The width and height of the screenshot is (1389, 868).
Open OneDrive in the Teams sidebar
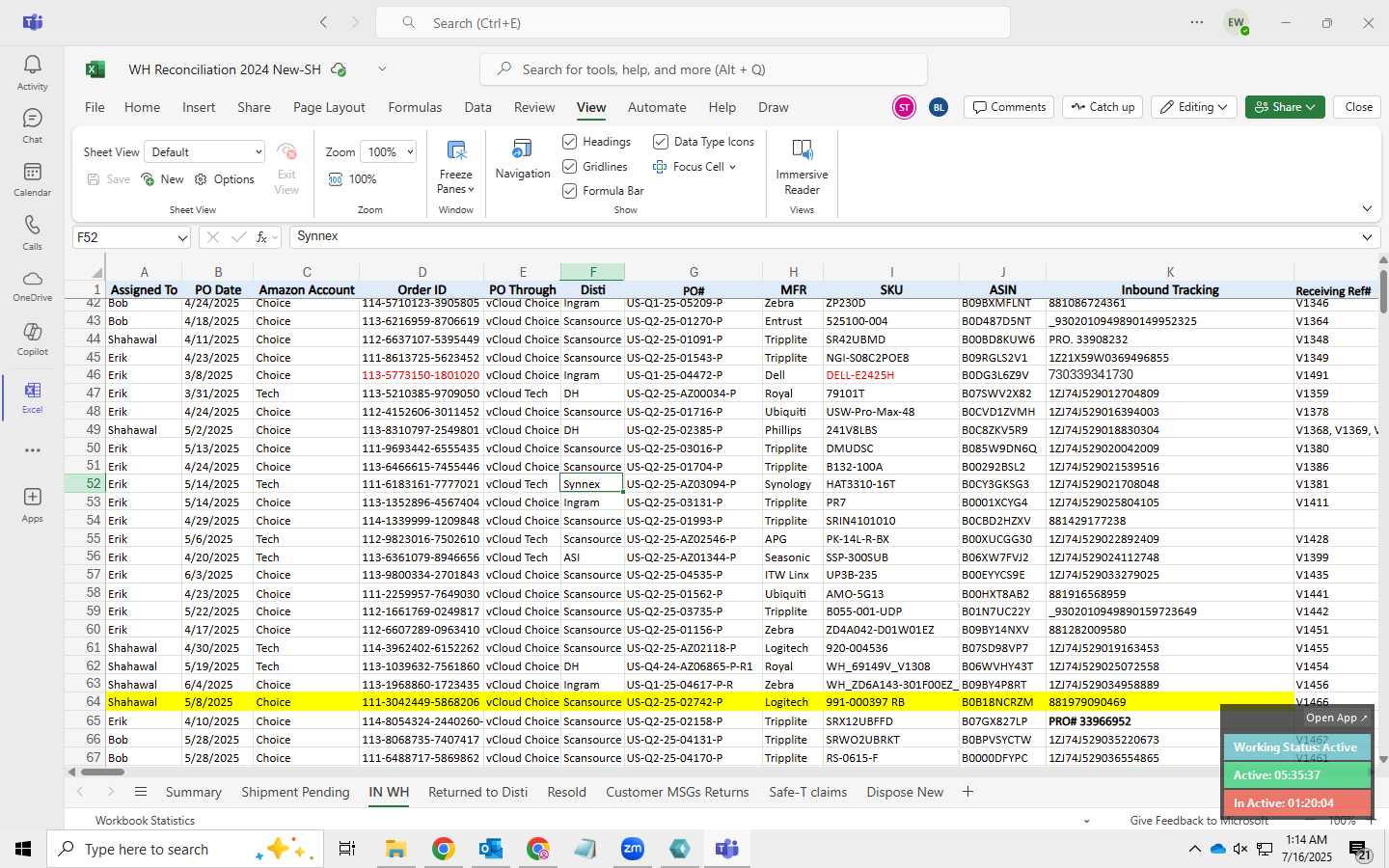[x=32, y=285]
